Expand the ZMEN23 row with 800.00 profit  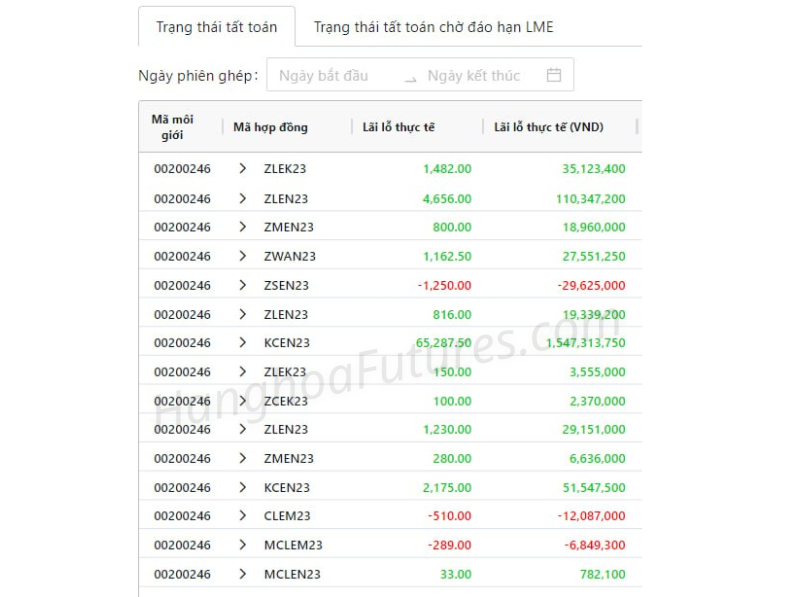(242, 227)
